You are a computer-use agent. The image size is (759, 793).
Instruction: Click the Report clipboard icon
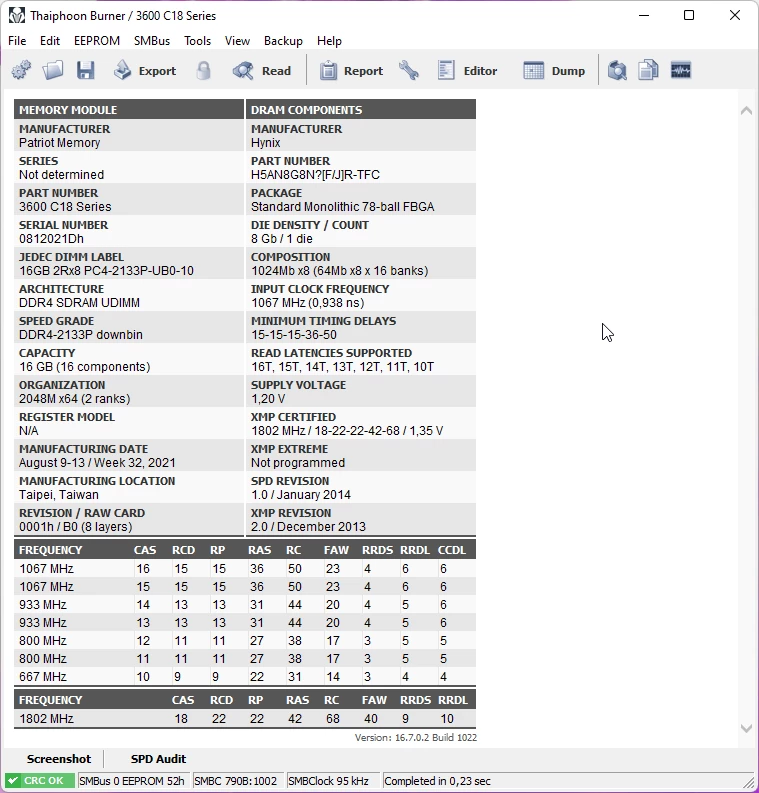(x=328, y=70)
